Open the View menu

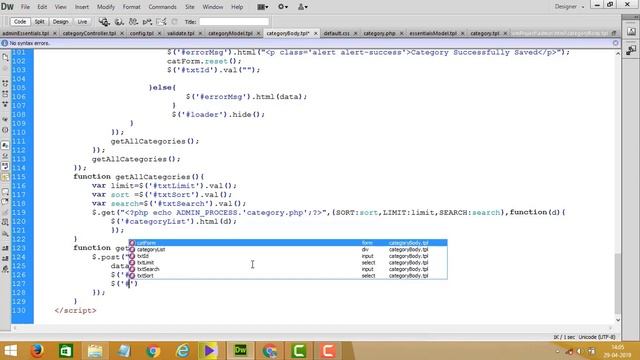pyautogui.click(x=60, y=7)
